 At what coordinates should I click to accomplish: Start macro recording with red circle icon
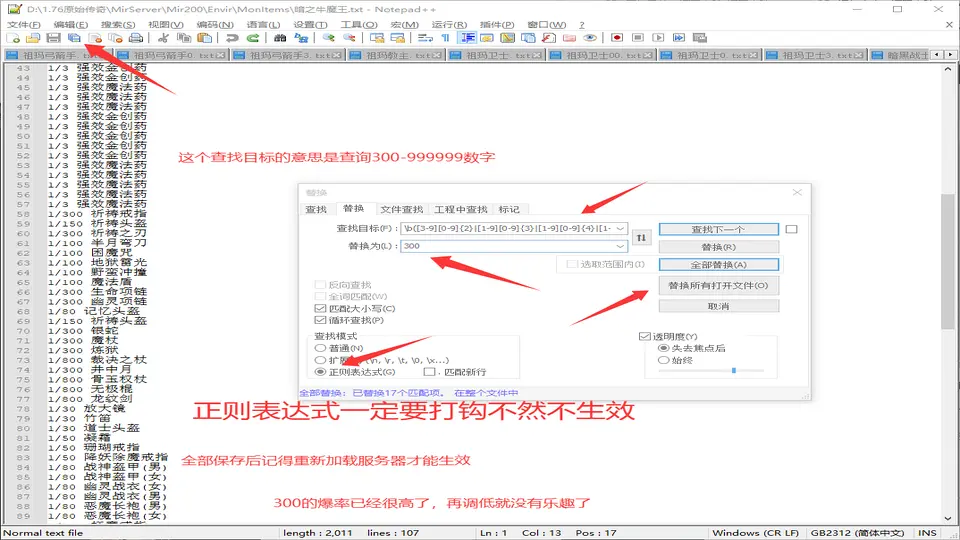617,38
